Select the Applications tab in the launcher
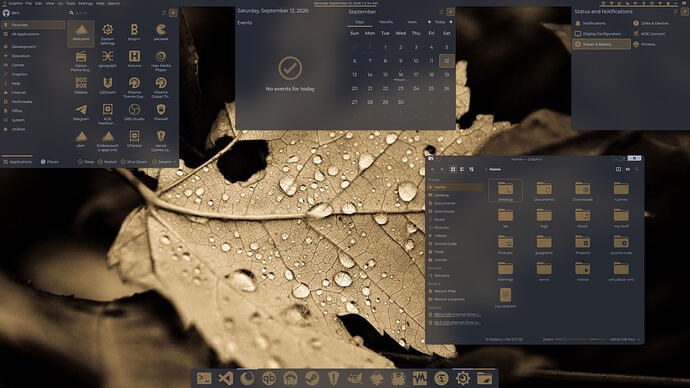 (x=17, y=162)
